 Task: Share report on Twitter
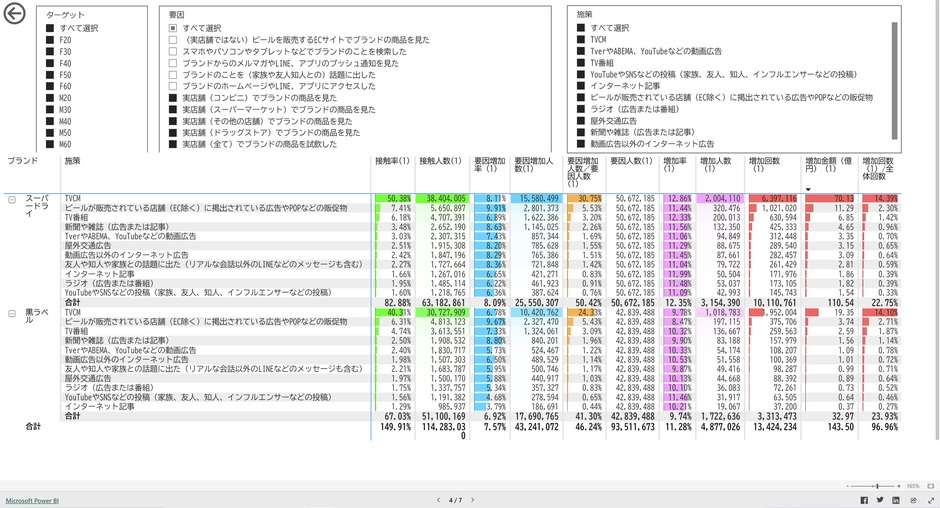click(x=879, y=500)
